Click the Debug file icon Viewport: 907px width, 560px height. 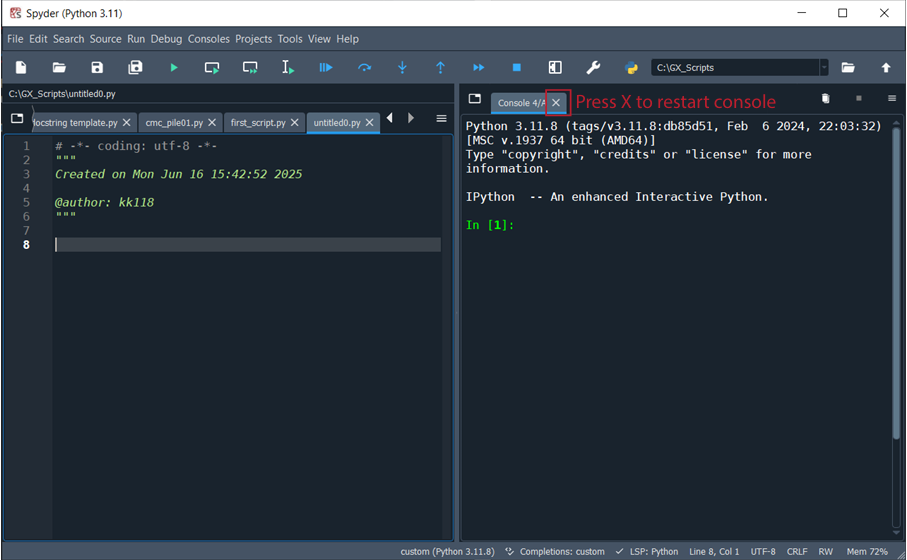pos(326,68)
